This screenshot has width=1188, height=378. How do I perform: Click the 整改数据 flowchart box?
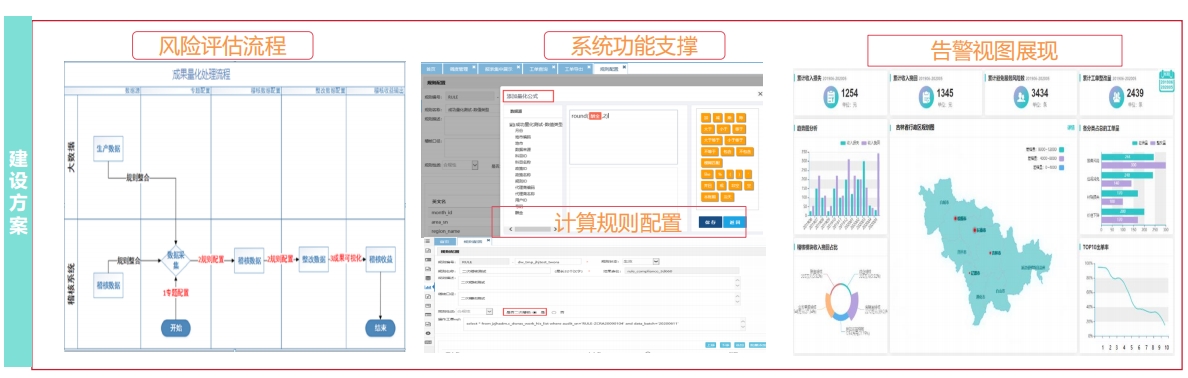tap(313, 258)
